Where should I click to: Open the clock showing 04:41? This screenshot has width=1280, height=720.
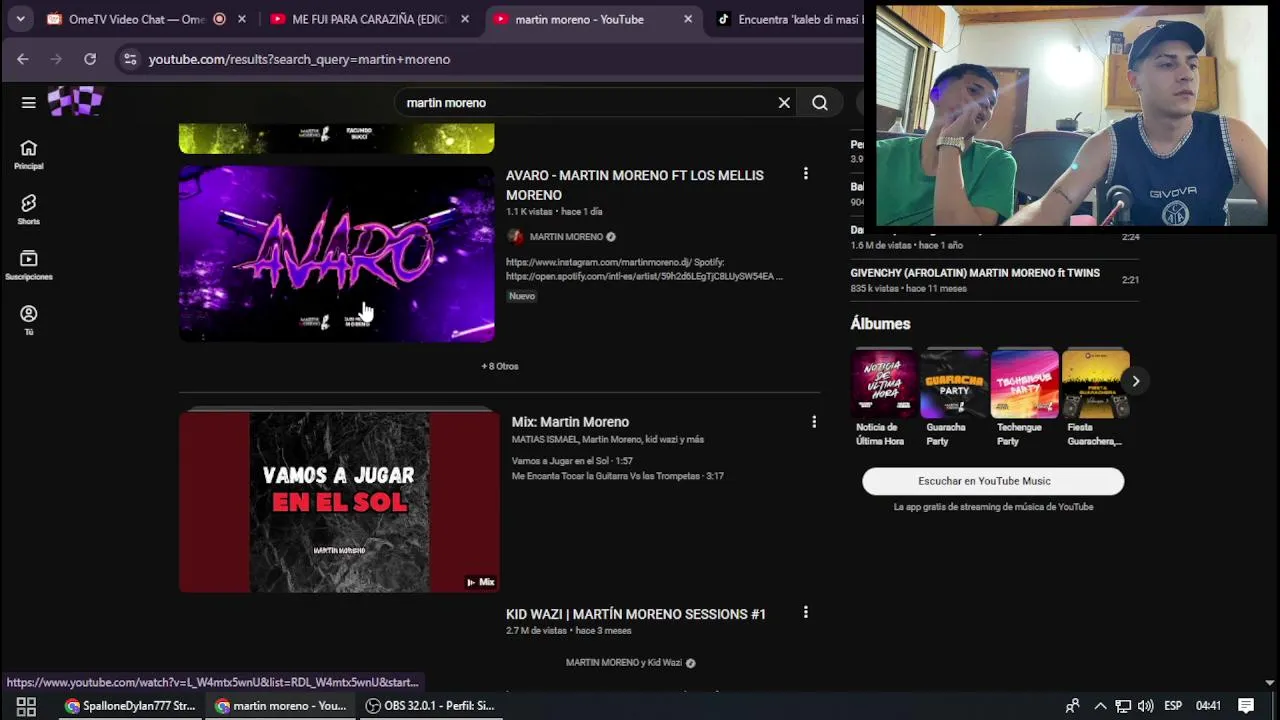coord(1208,706)
